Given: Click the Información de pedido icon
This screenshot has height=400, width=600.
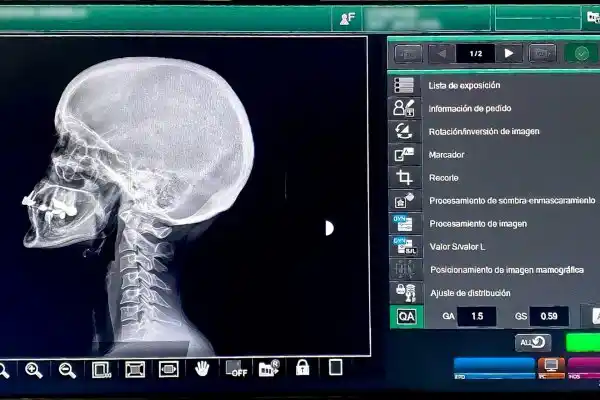Looking at the screenshot, I should [x=404, y=108].
